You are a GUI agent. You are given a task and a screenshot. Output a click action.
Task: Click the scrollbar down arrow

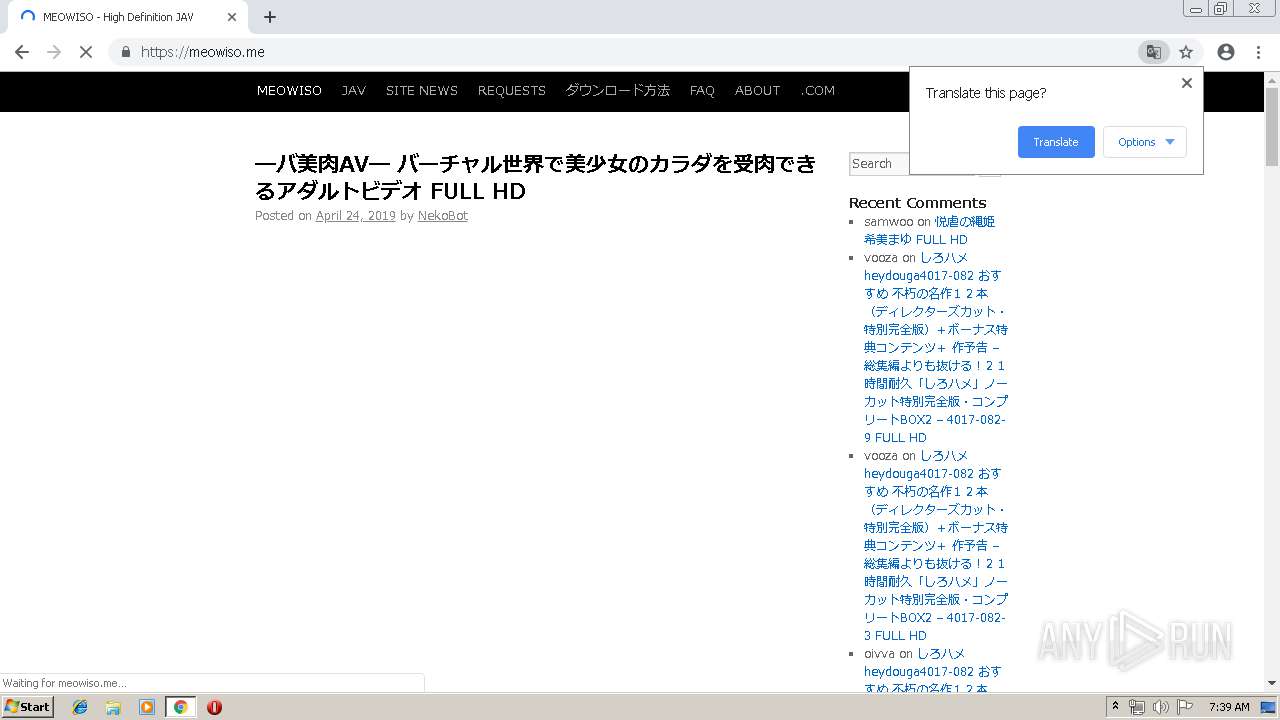click(1272, 683)
